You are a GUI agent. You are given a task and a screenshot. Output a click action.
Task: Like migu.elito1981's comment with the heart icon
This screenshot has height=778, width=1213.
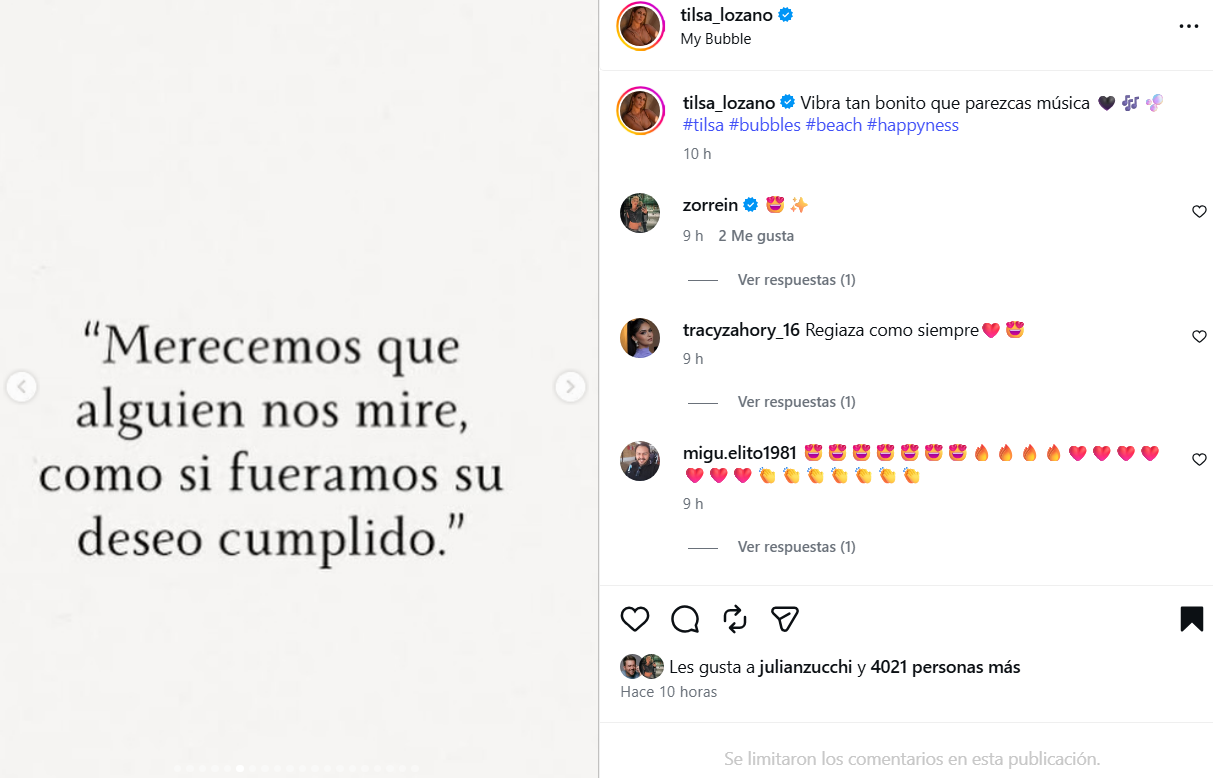pyautogui.click(x=1199, y=459)
